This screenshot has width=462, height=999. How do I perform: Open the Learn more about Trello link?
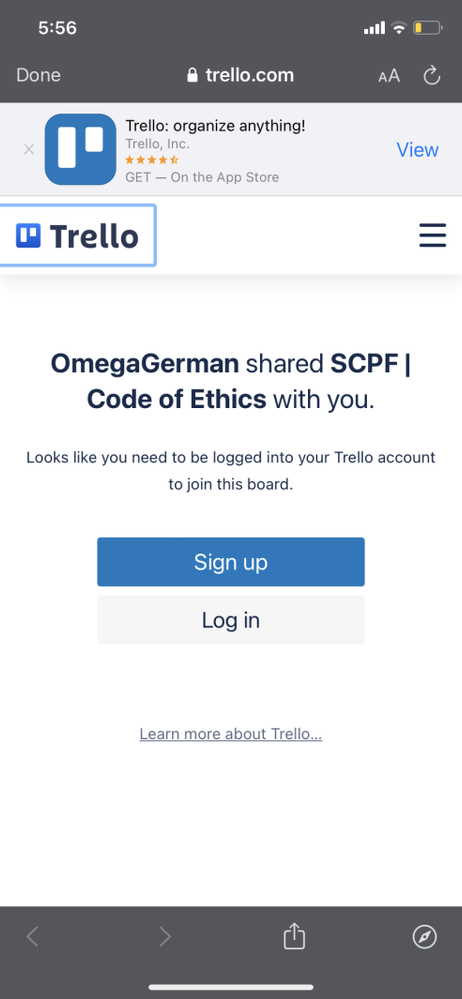coord(231,734)
